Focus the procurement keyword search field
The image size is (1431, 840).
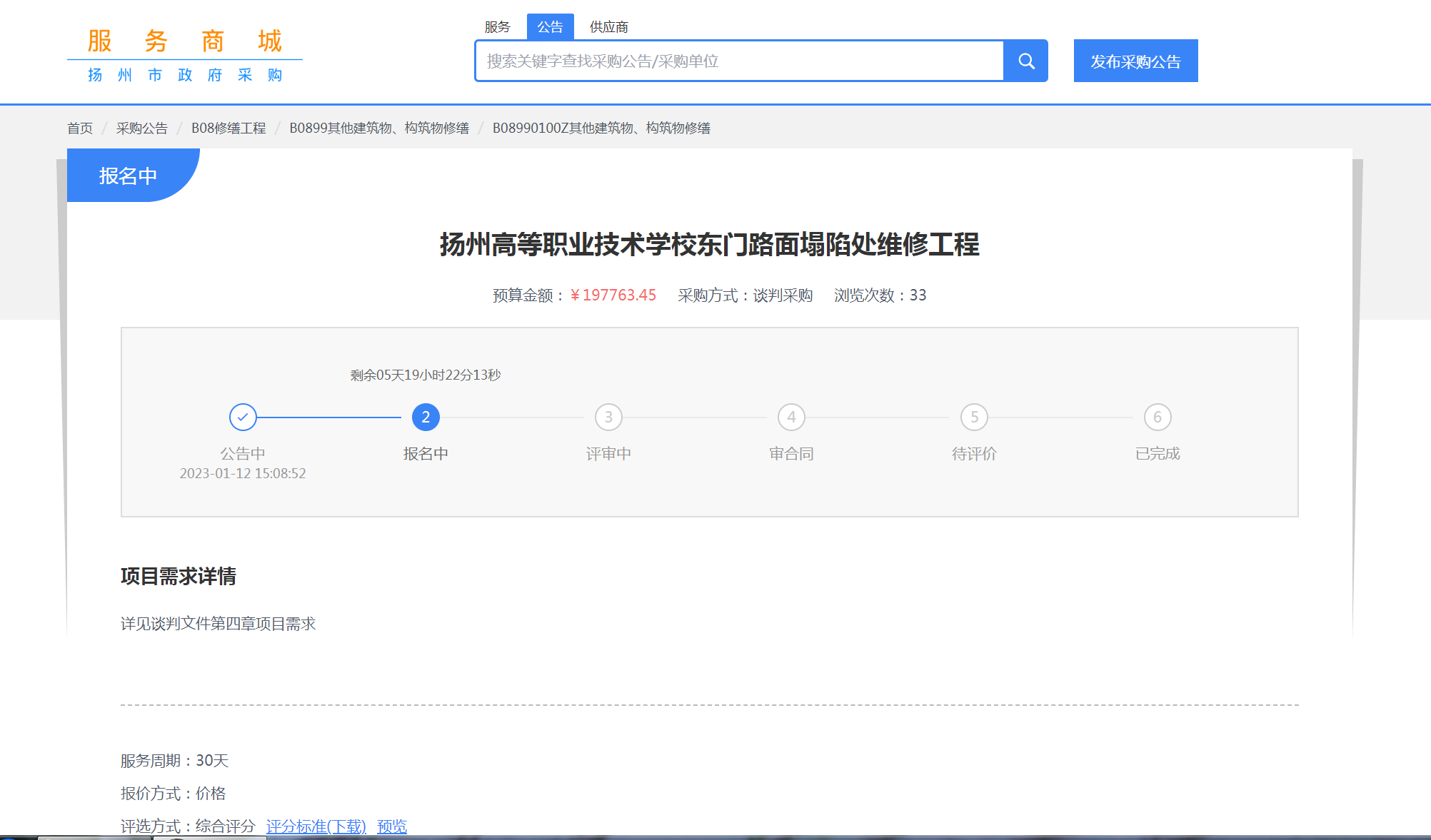[x=739, y=61]
